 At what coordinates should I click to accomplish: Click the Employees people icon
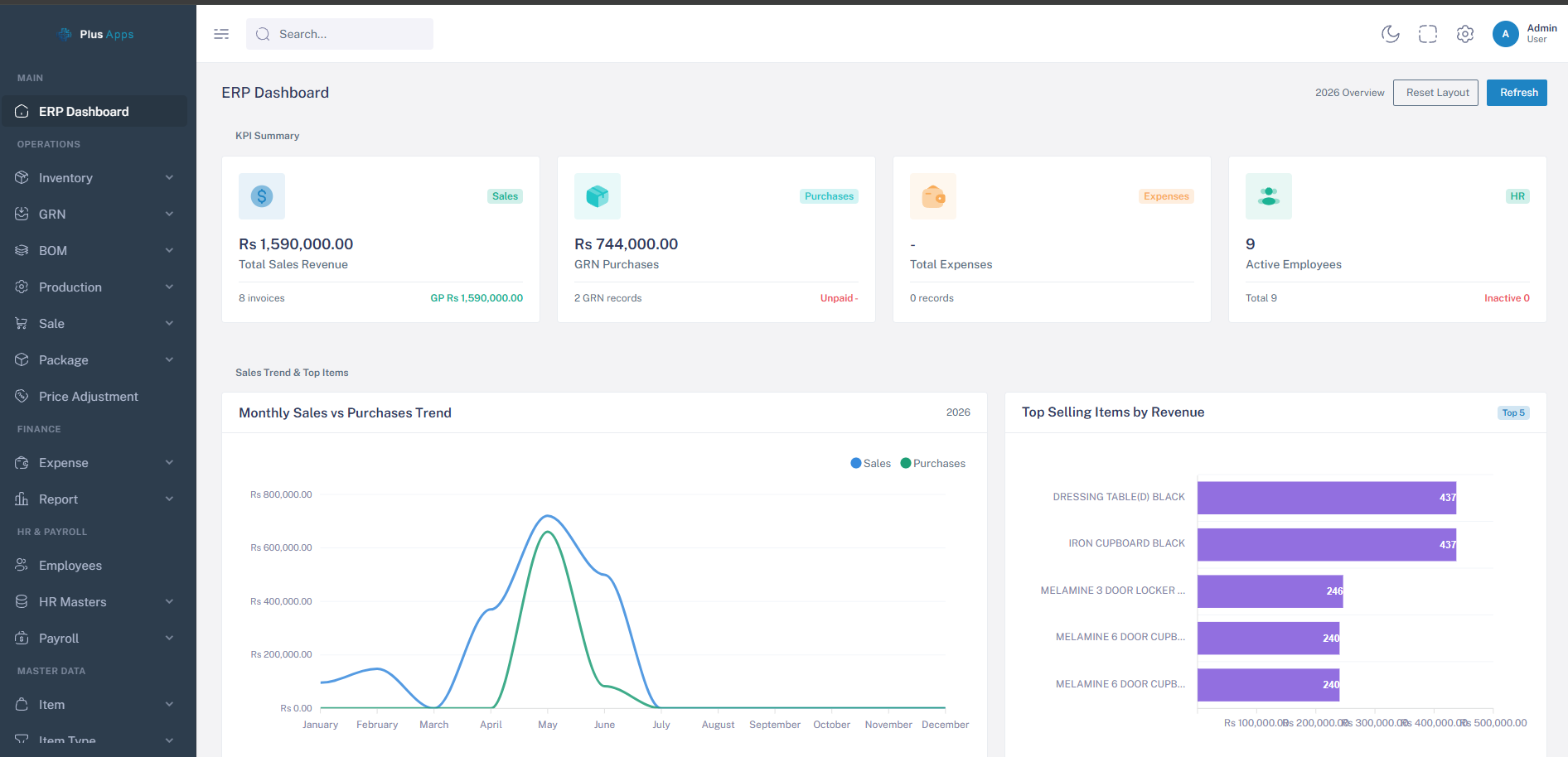coord(22,565)
